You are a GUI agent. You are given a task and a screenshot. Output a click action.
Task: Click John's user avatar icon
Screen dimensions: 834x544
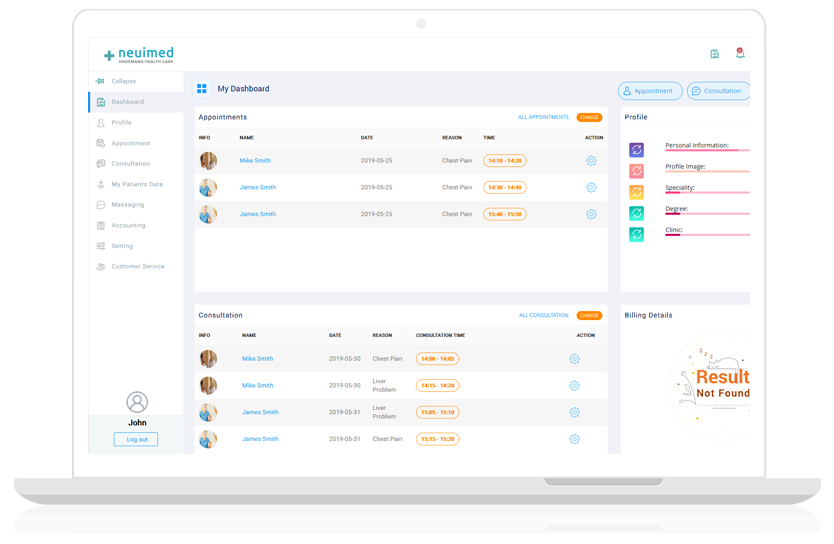pos(137,403)
